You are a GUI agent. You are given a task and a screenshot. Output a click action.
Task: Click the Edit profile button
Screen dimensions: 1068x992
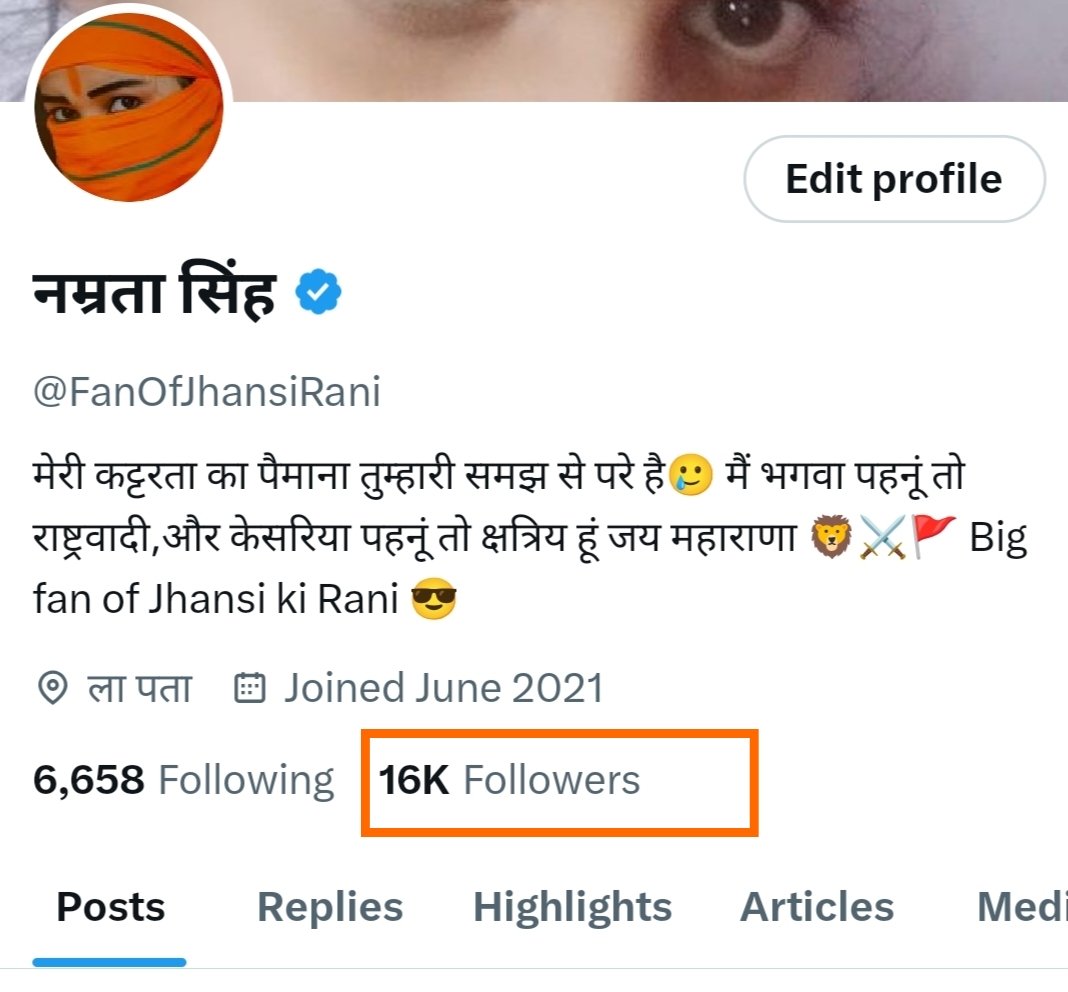pos(894,179)
